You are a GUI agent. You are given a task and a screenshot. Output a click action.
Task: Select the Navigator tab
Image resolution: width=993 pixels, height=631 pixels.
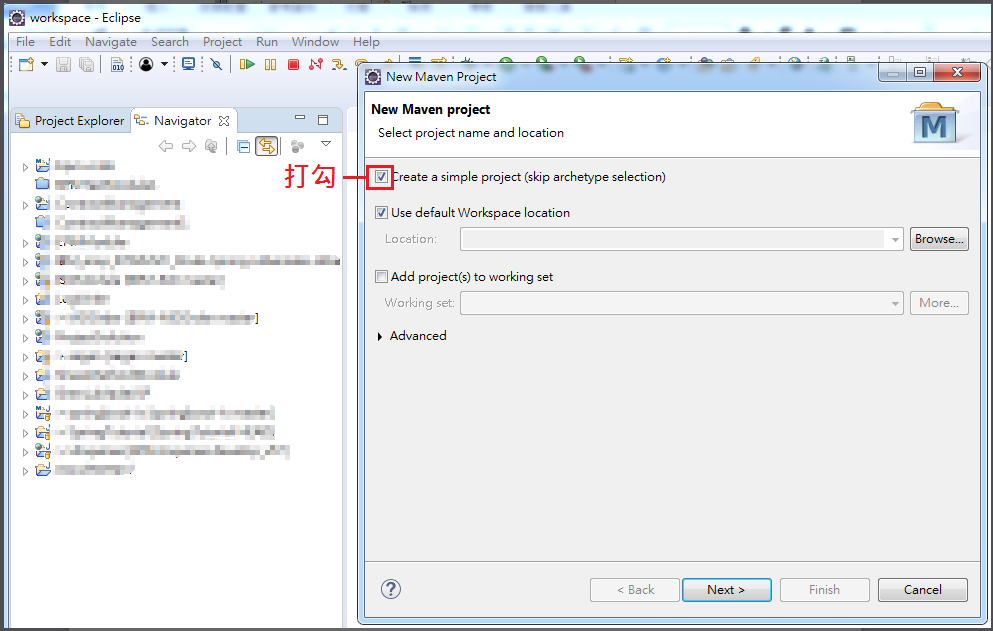click(182, 120)
